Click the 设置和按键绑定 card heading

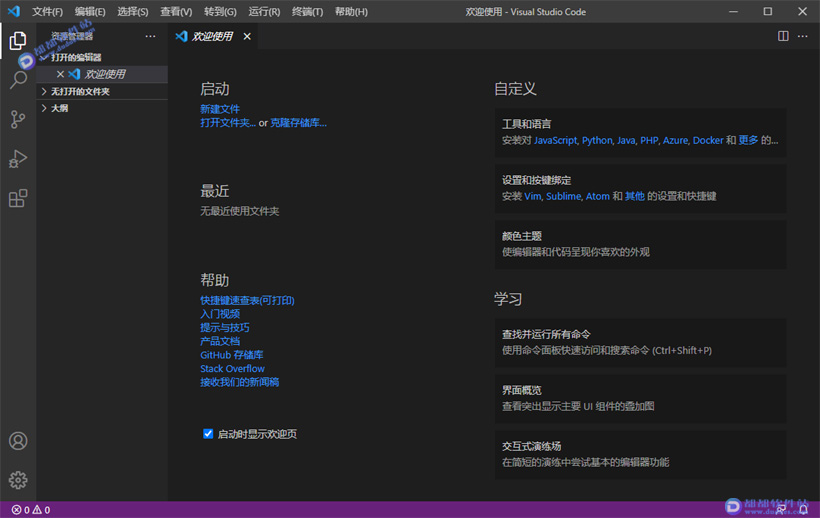pyautogui.click(x=537, y=180)
